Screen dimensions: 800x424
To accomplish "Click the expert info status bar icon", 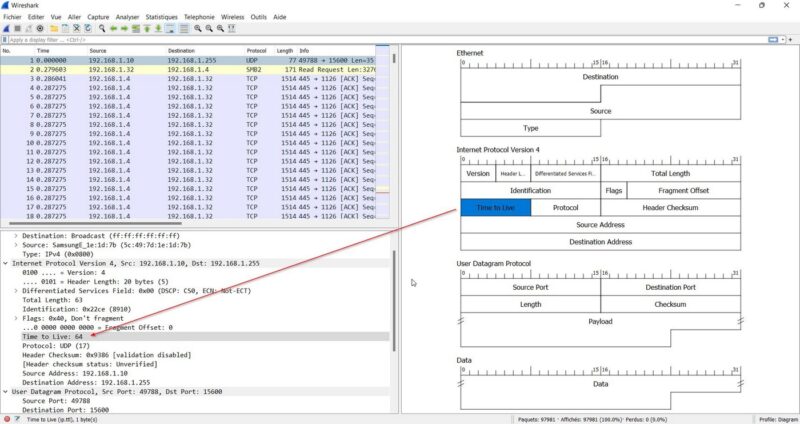I will (x=6, y=418).
